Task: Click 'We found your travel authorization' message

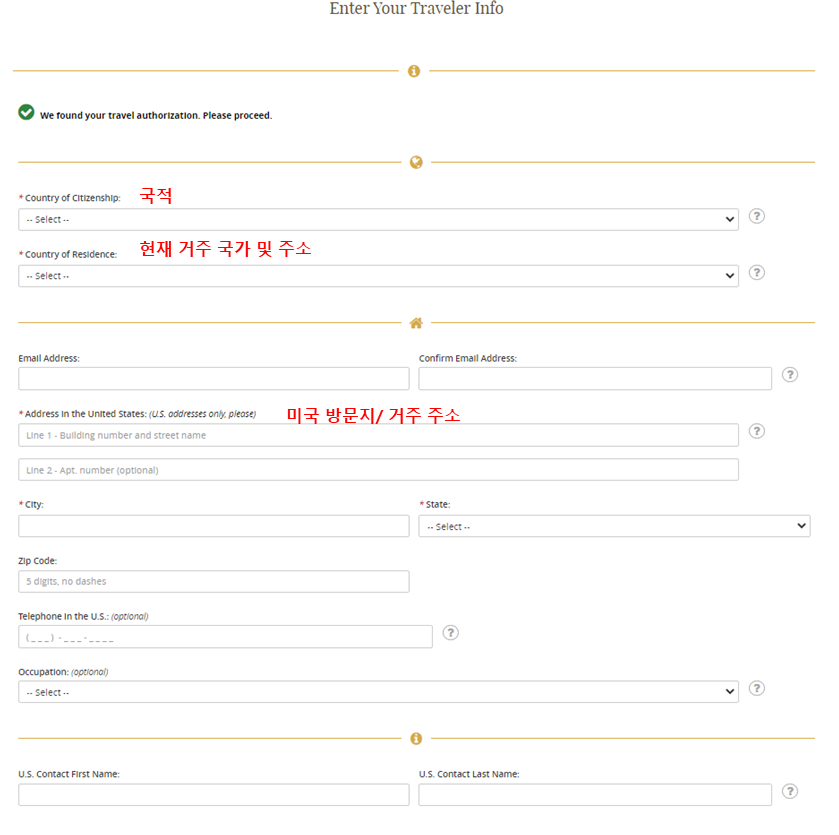Action: [x=156, y=116]
